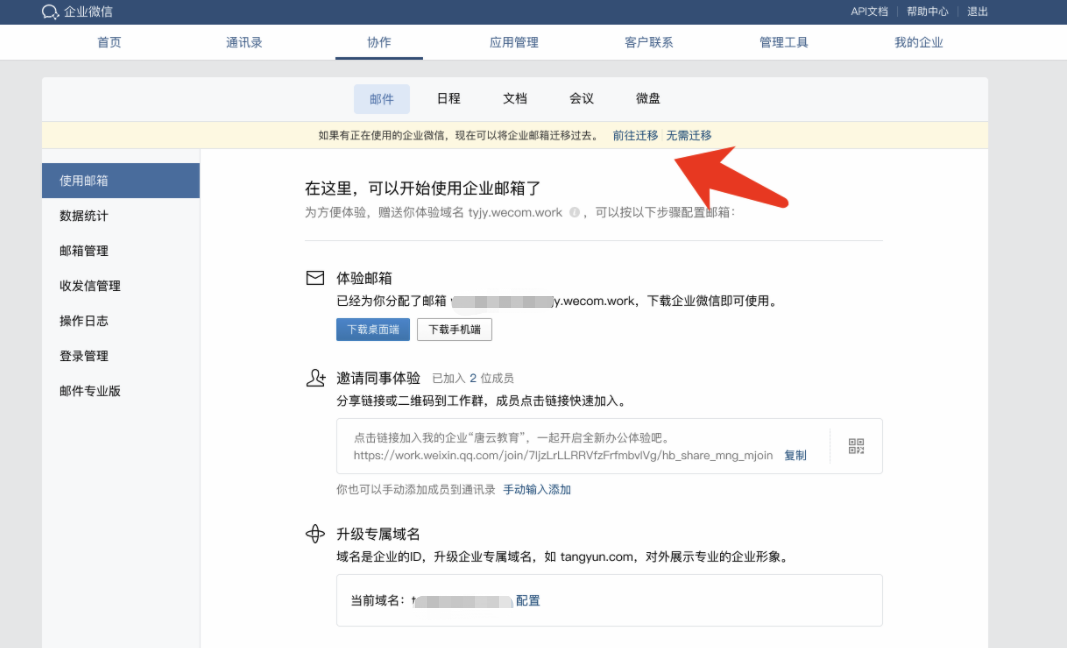Click the invite URL text work.weixin.qq.com/join
The height and width of the screenshot is (648, 1067).
[x=563, y=455]
